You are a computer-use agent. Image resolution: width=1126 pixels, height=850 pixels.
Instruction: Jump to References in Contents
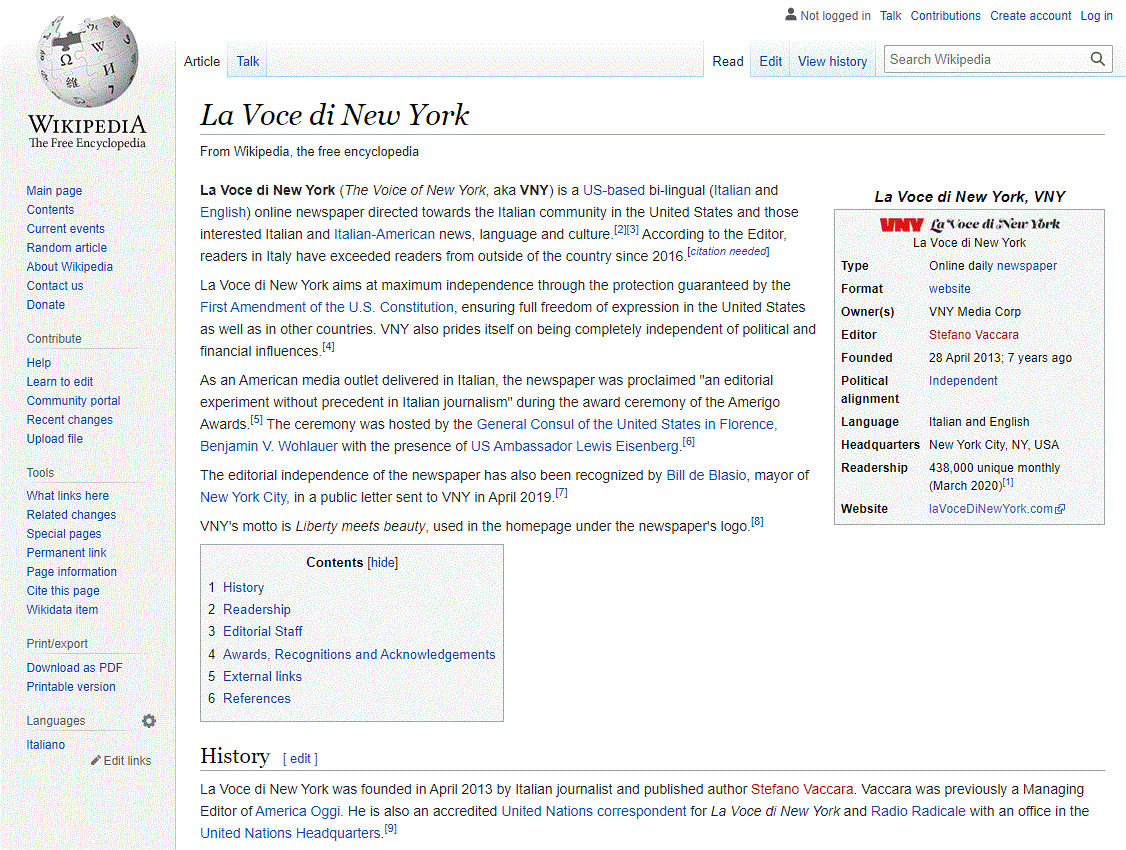tap(256, 699)
